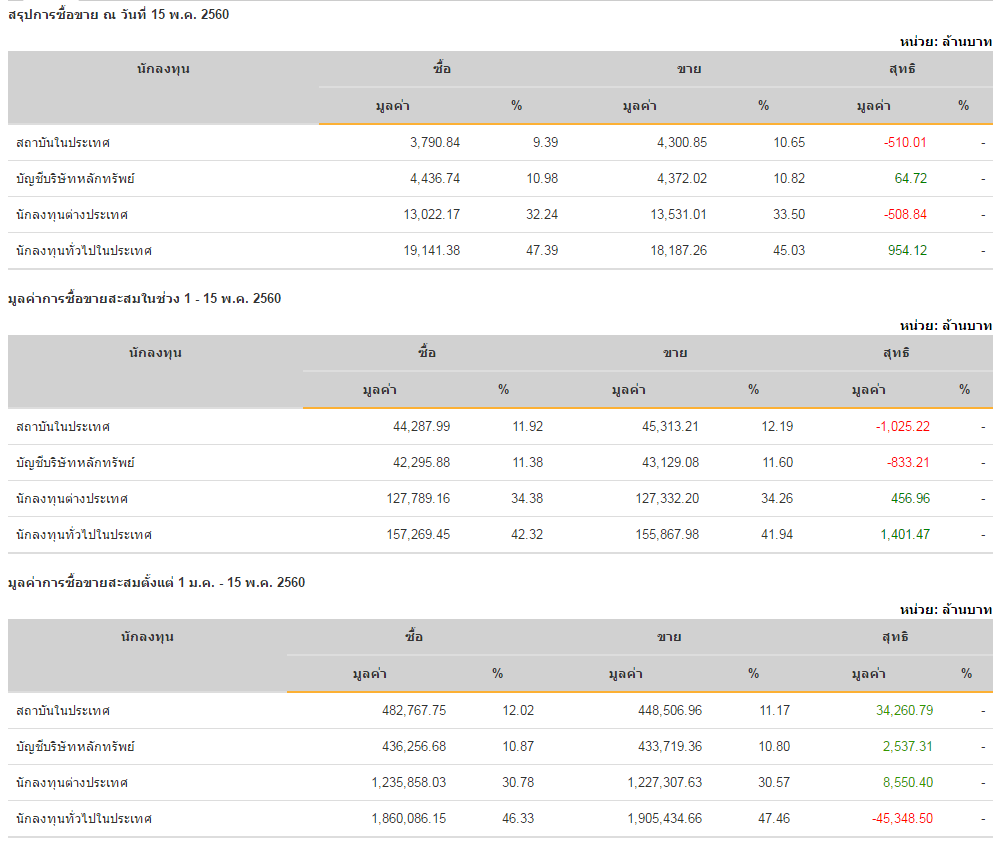The width and height of the screenshot is (1008, 843).
Task: Select the red net value -510.01
Action: pyautogui.click(x=905, y=142)
